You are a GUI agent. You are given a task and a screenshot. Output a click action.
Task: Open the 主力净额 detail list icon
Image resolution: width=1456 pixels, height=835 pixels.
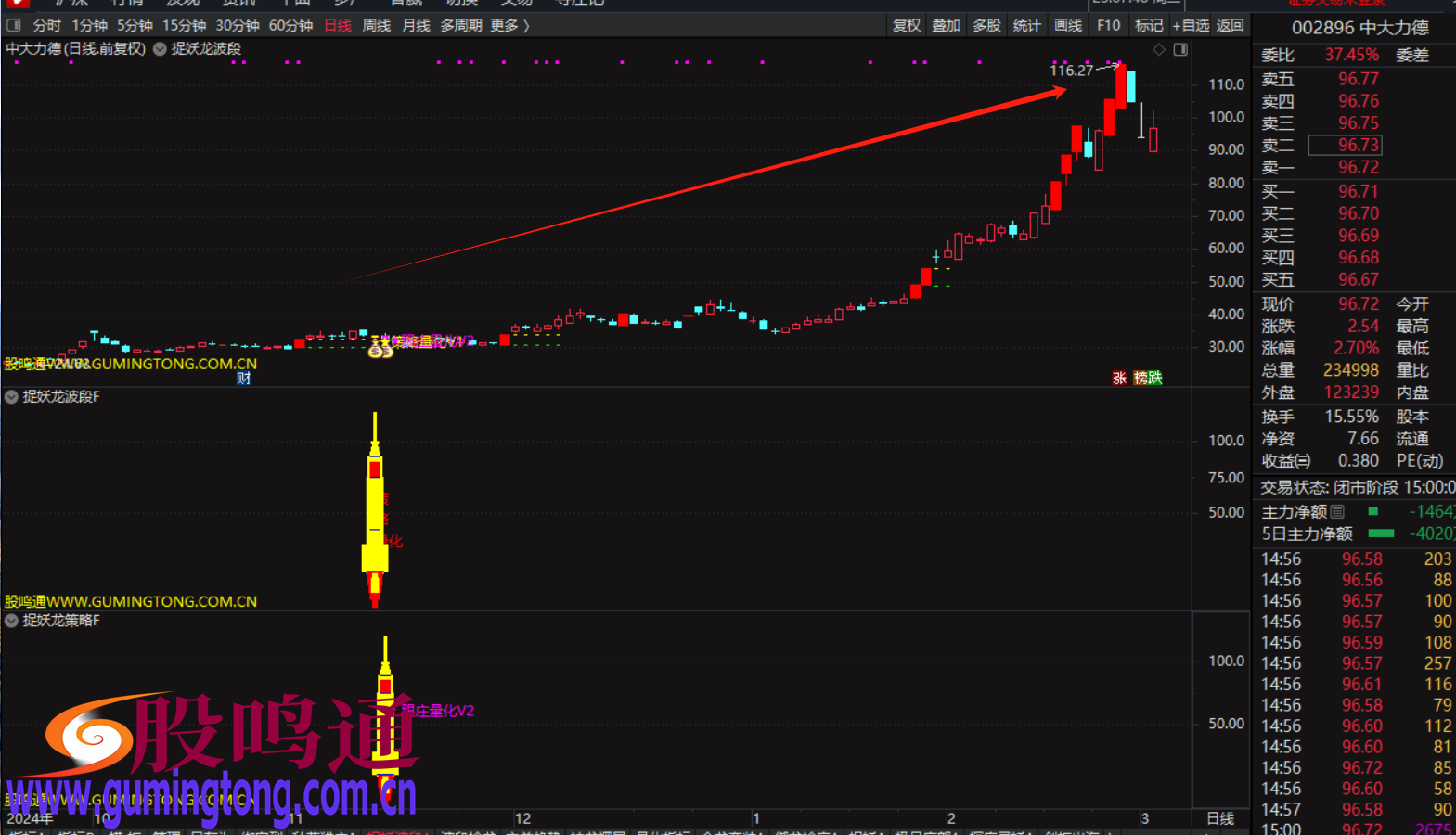coord(1337,511)
